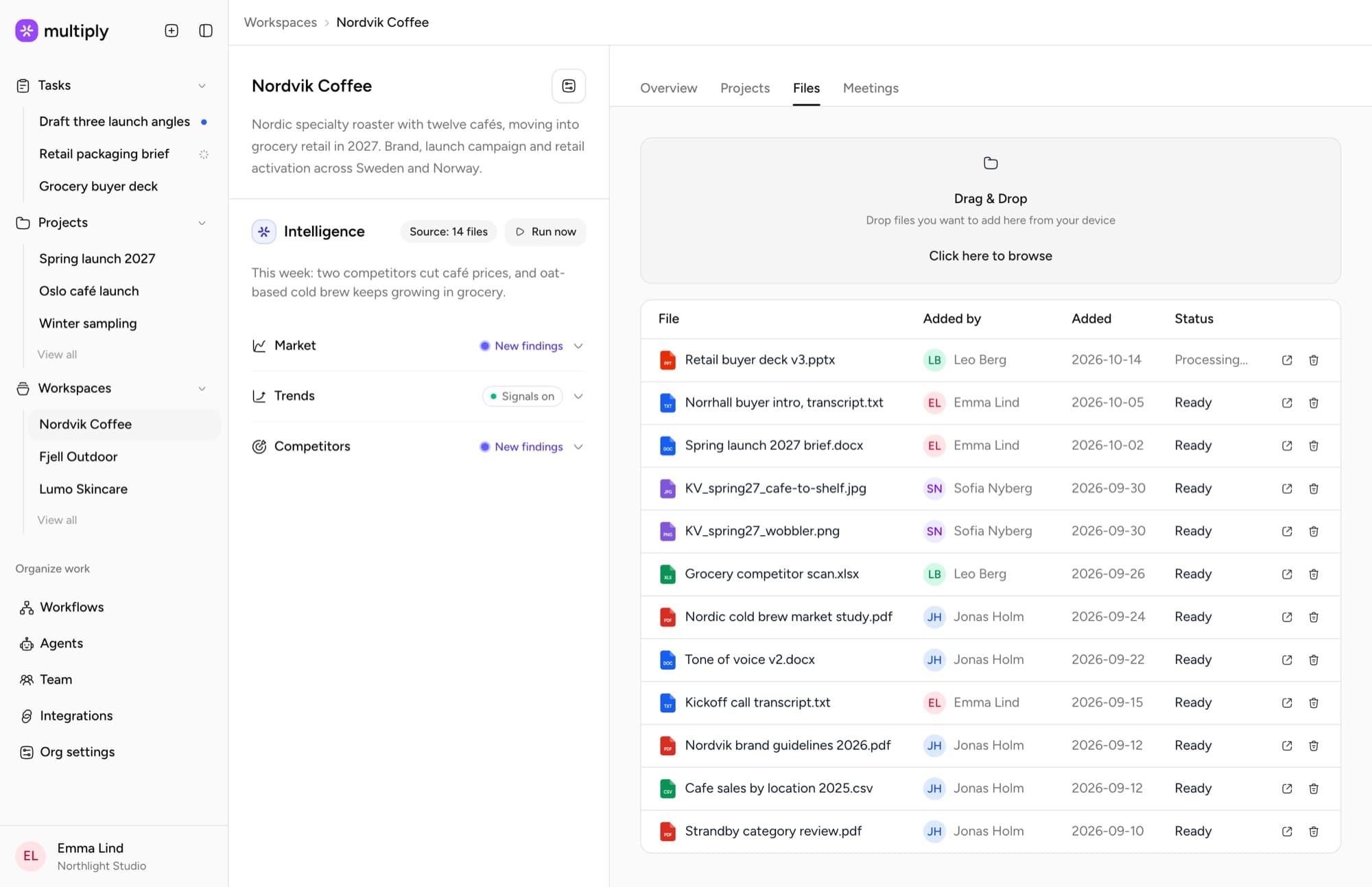Click the multiply logo icon
This screenshot has height=887, width=1372.
27,31
